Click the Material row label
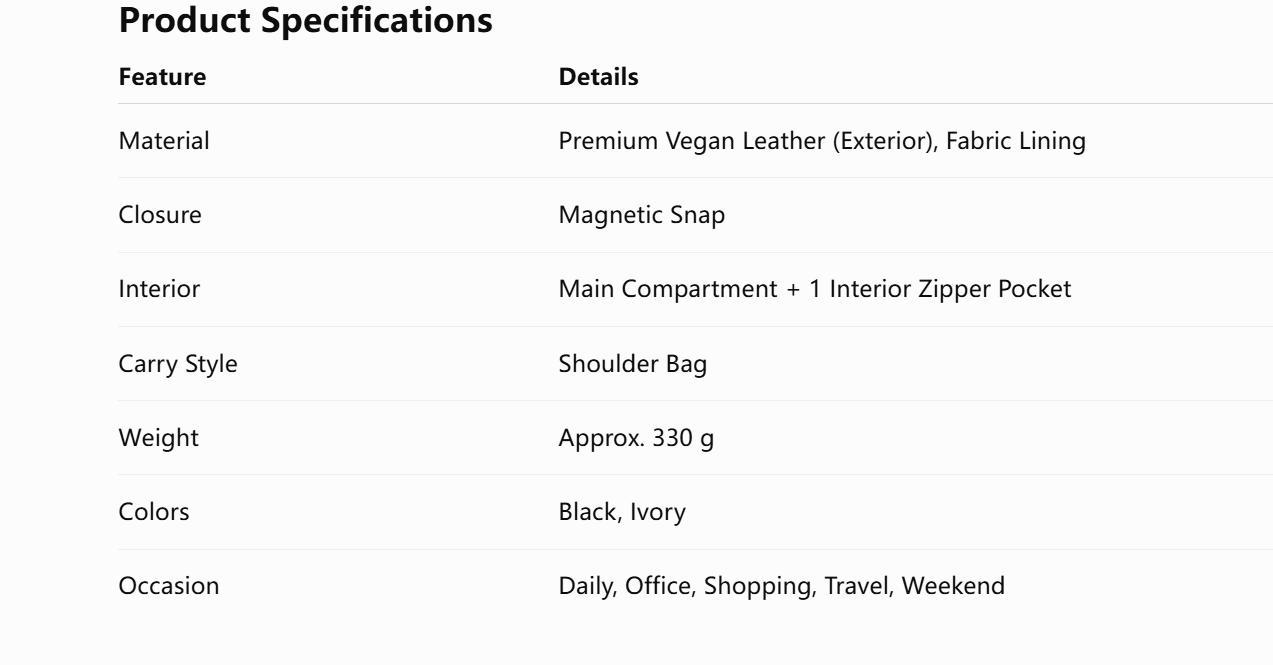 164,141
